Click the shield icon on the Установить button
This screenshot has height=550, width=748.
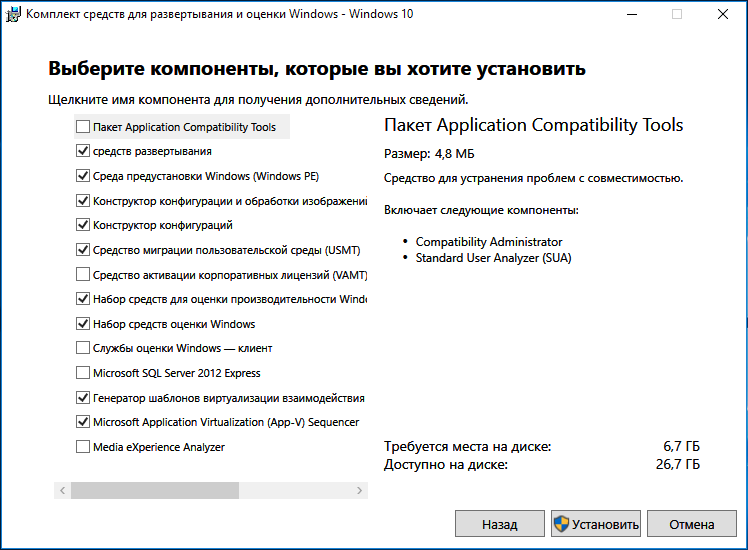coord(561,524)
